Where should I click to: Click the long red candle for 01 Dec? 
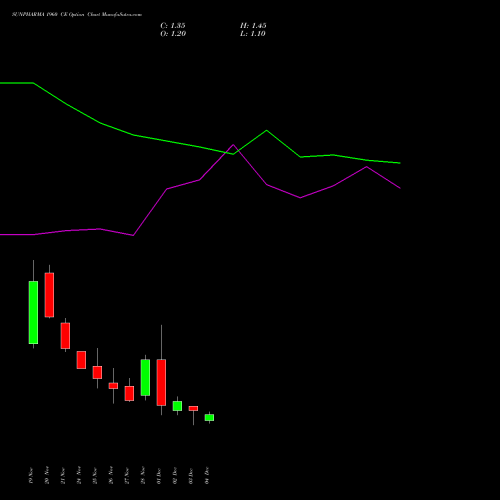point(161,382)
